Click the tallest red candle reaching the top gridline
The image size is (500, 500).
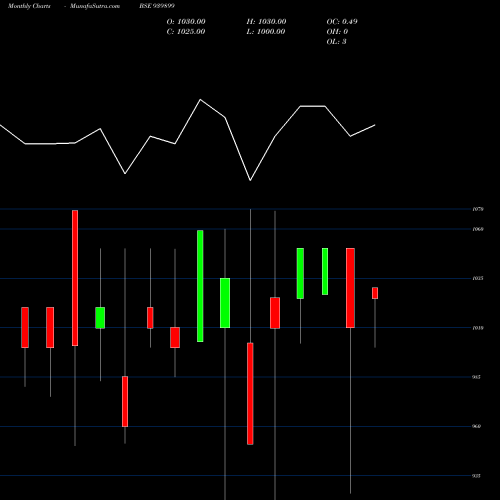pos(75,278)
